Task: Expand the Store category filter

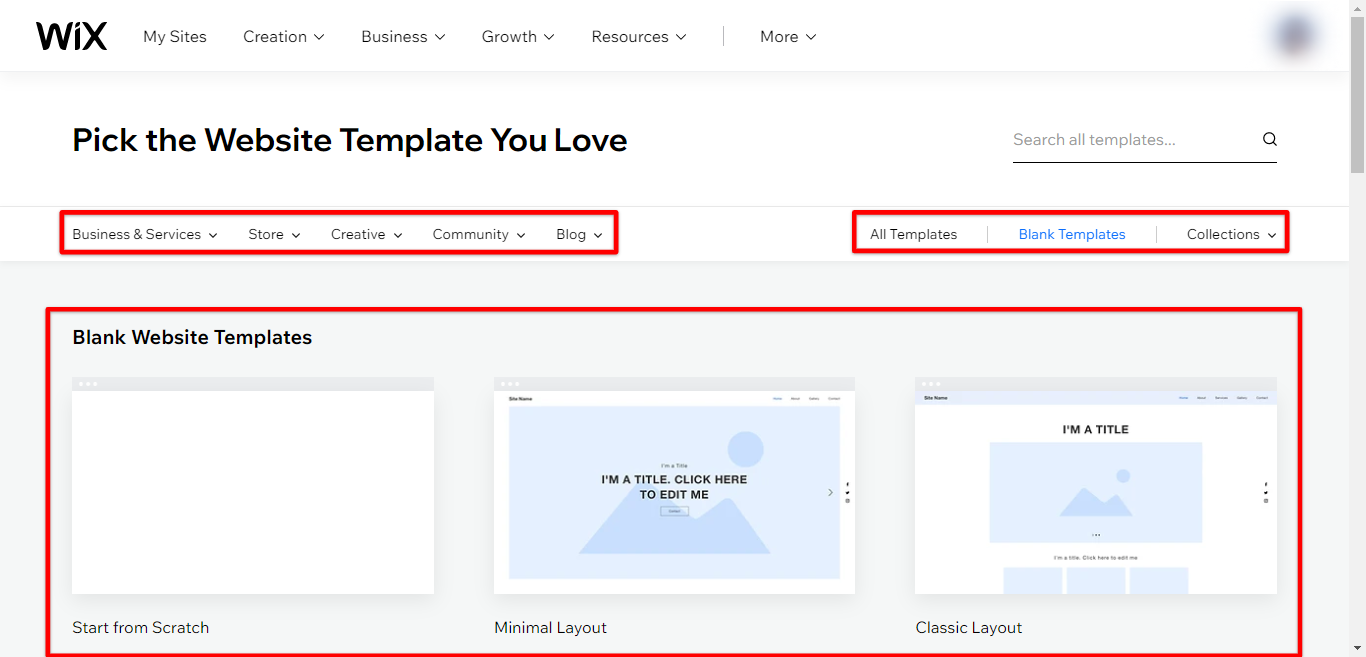Action: pos(272,233)
